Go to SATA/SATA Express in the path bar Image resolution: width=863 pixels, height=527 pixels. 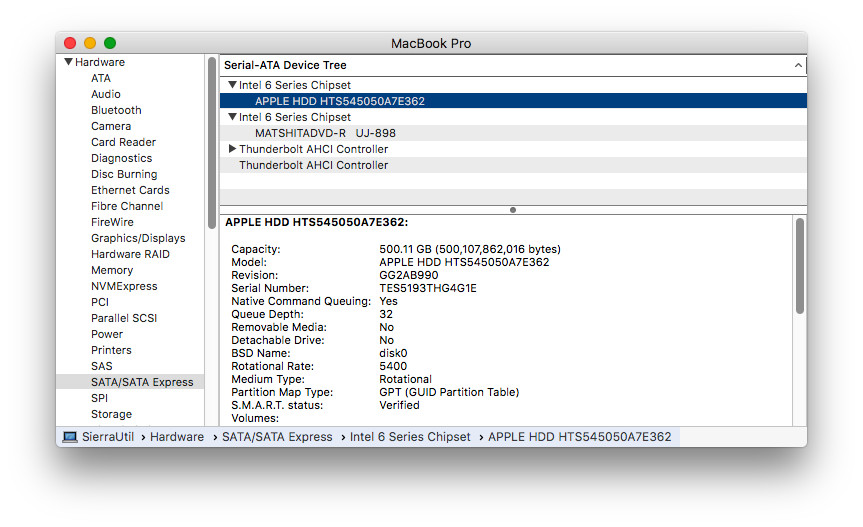(277, 436)
